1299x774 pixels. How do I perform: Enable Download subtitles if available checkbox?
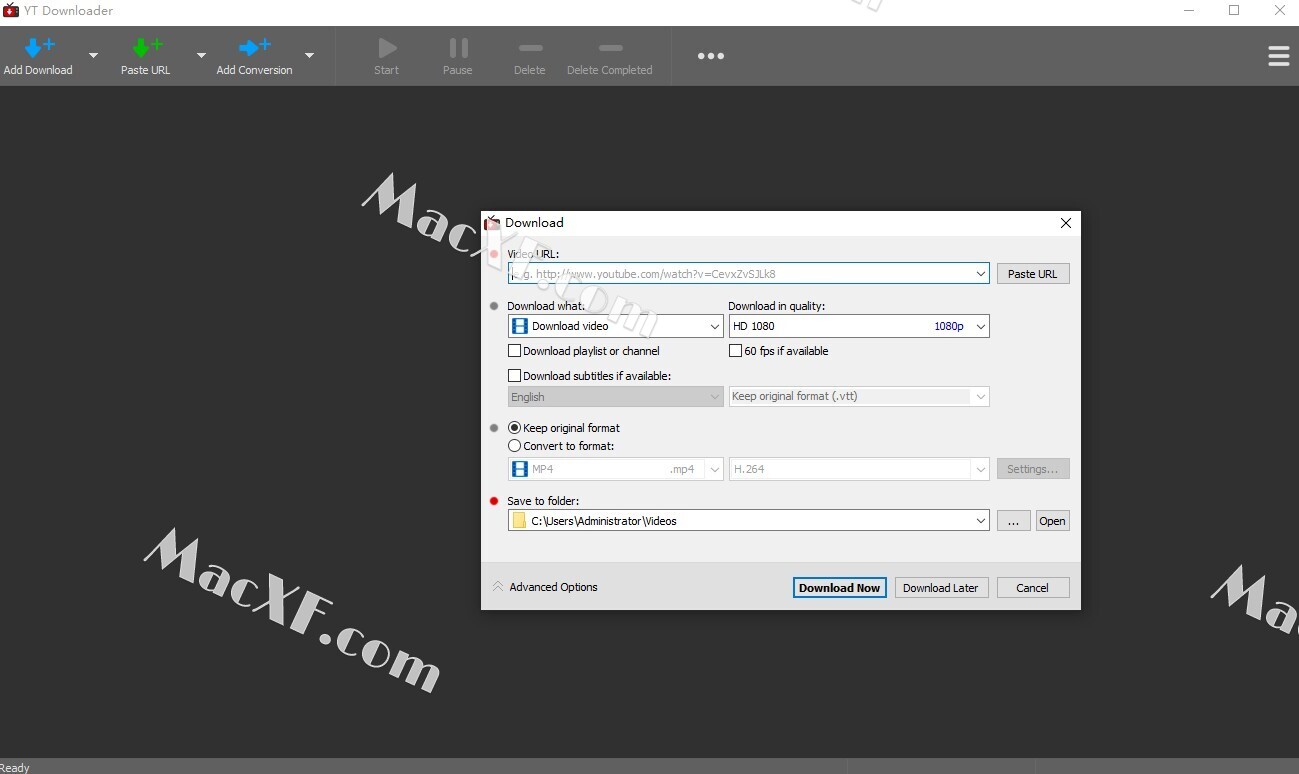(x=515, y=376)
